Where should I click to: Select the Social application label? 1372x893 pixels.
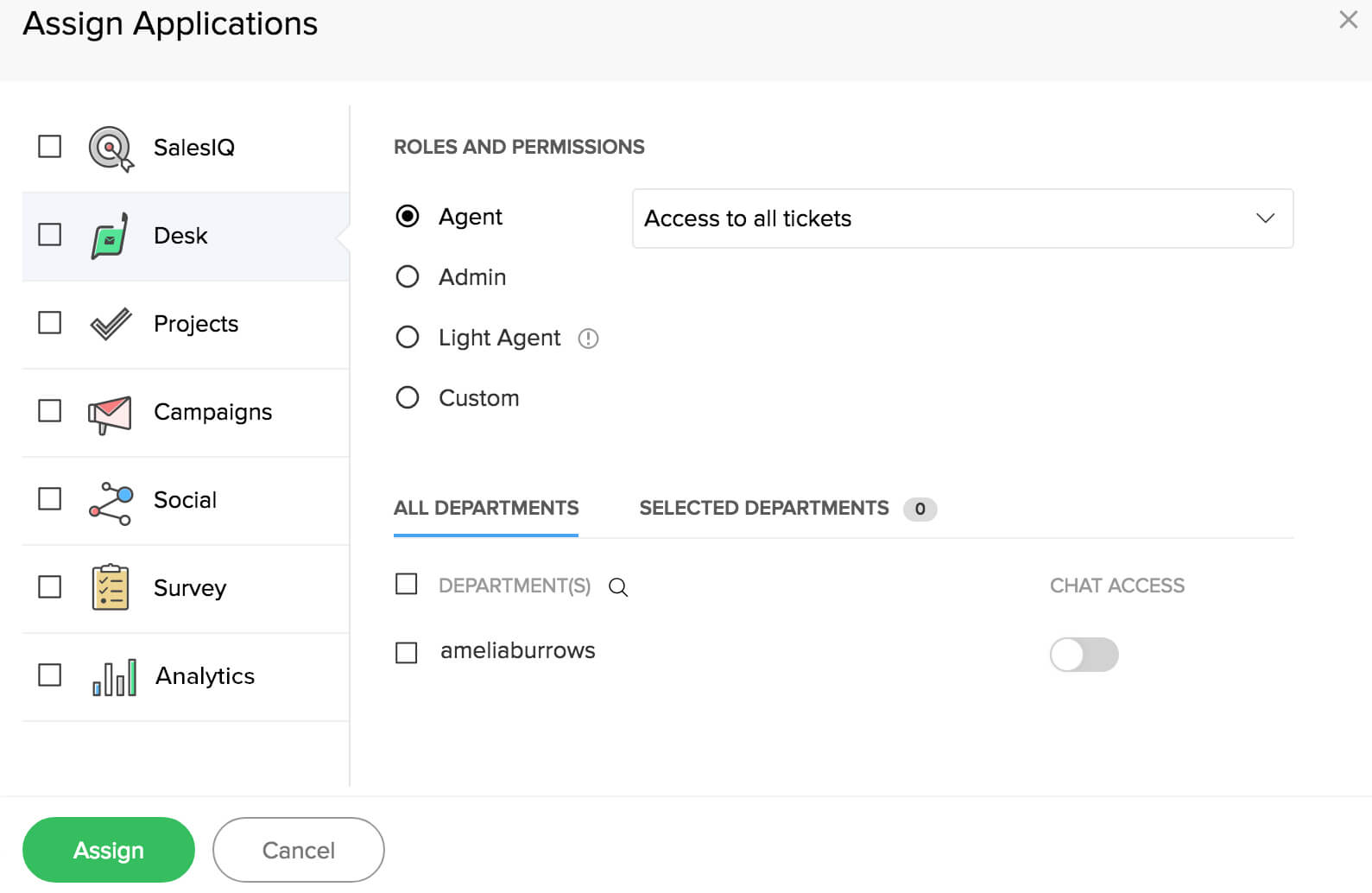tap(185, 500)
